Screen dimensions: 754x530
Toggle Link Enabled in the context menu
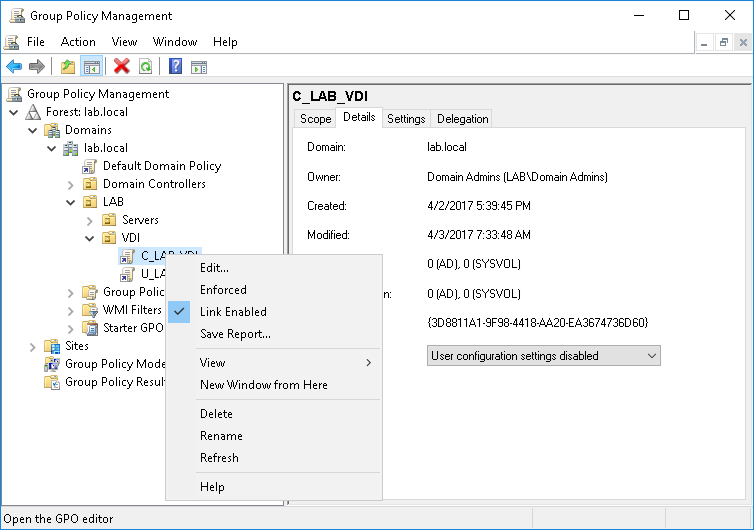click(232, 312)
